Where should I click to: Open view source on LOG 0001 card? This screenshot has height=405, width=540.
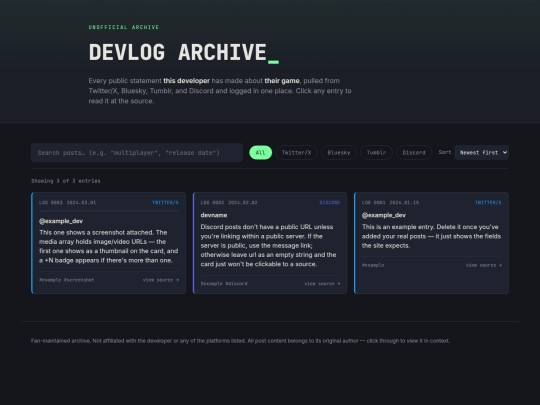coord(484,265)
